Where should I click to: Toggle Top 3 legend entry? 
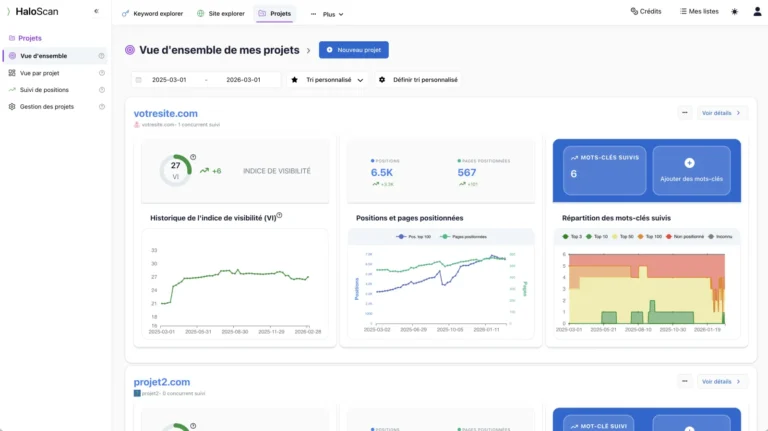(572, 237)
